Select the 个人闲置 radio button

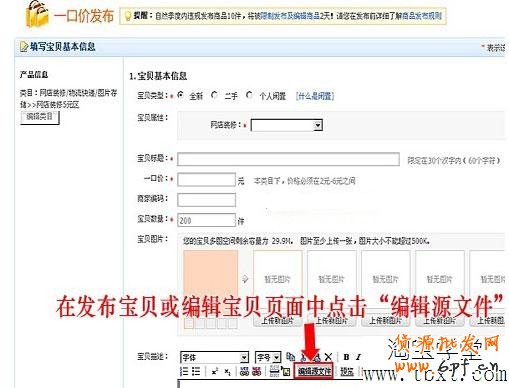pyautogui.click(x=249, y=95)
